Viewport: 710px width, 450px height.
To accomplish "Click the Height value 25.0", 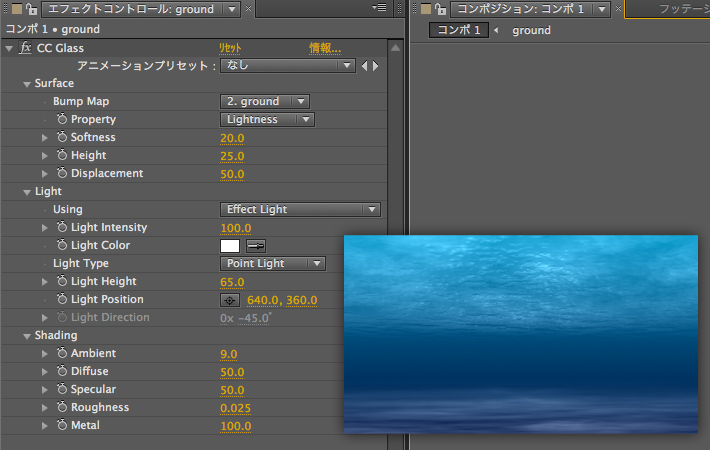I will tap(232, 156).
